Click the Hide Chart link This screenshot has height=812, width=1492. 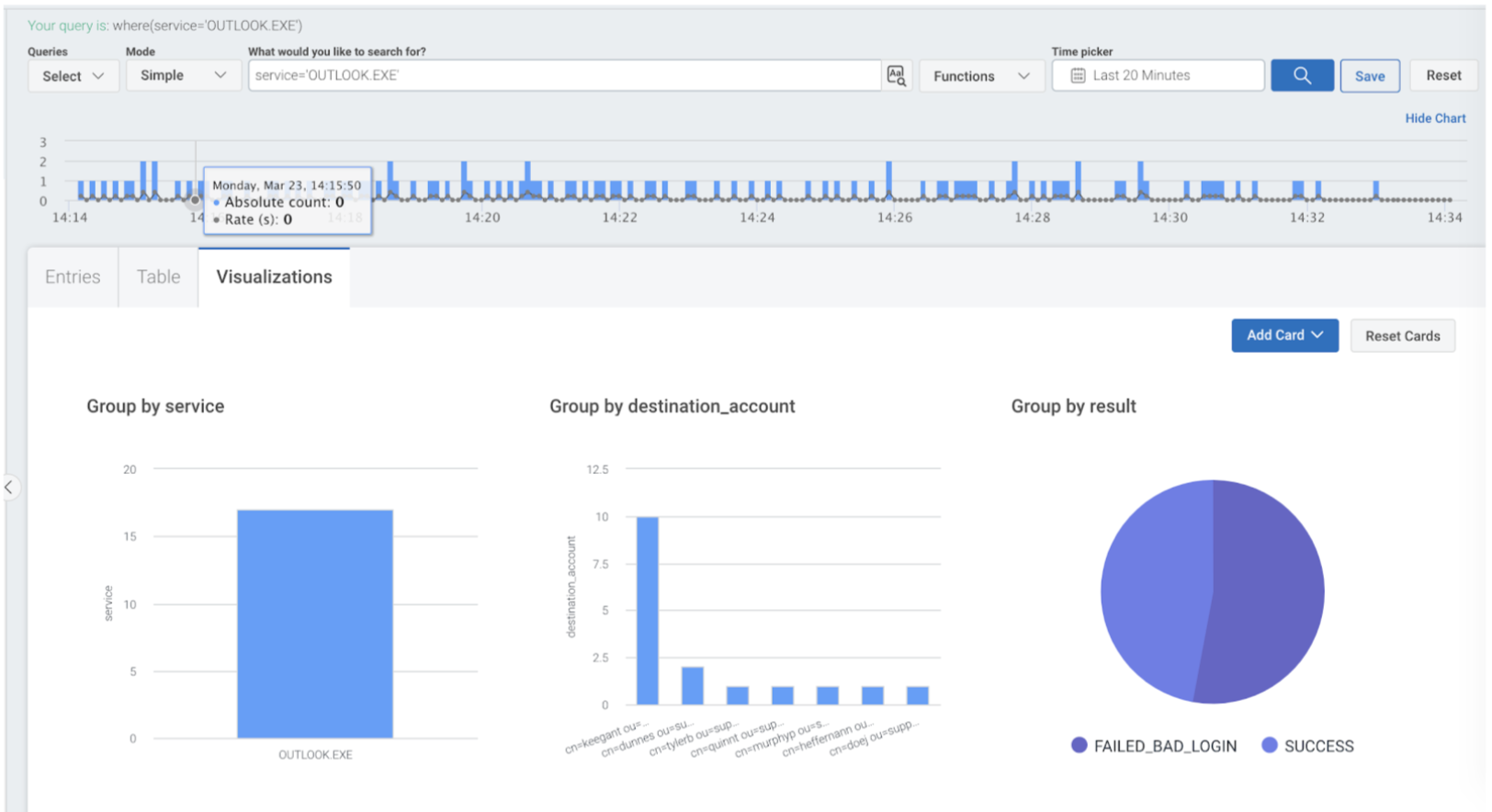click(1434, 118)
